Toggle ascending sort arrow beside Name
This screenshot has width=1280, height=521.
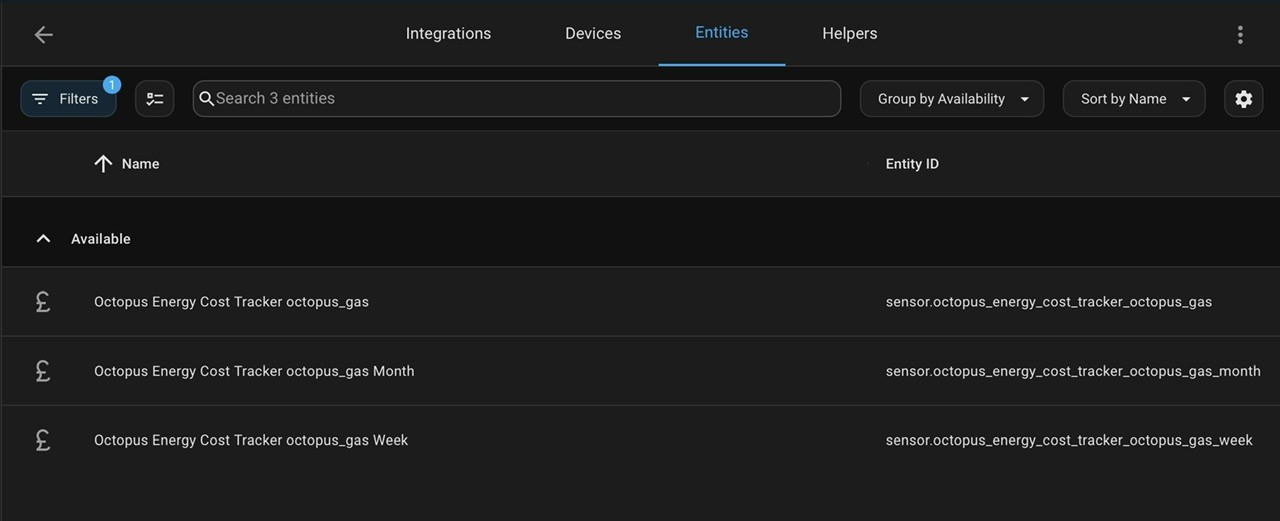[x=103, y=164]
